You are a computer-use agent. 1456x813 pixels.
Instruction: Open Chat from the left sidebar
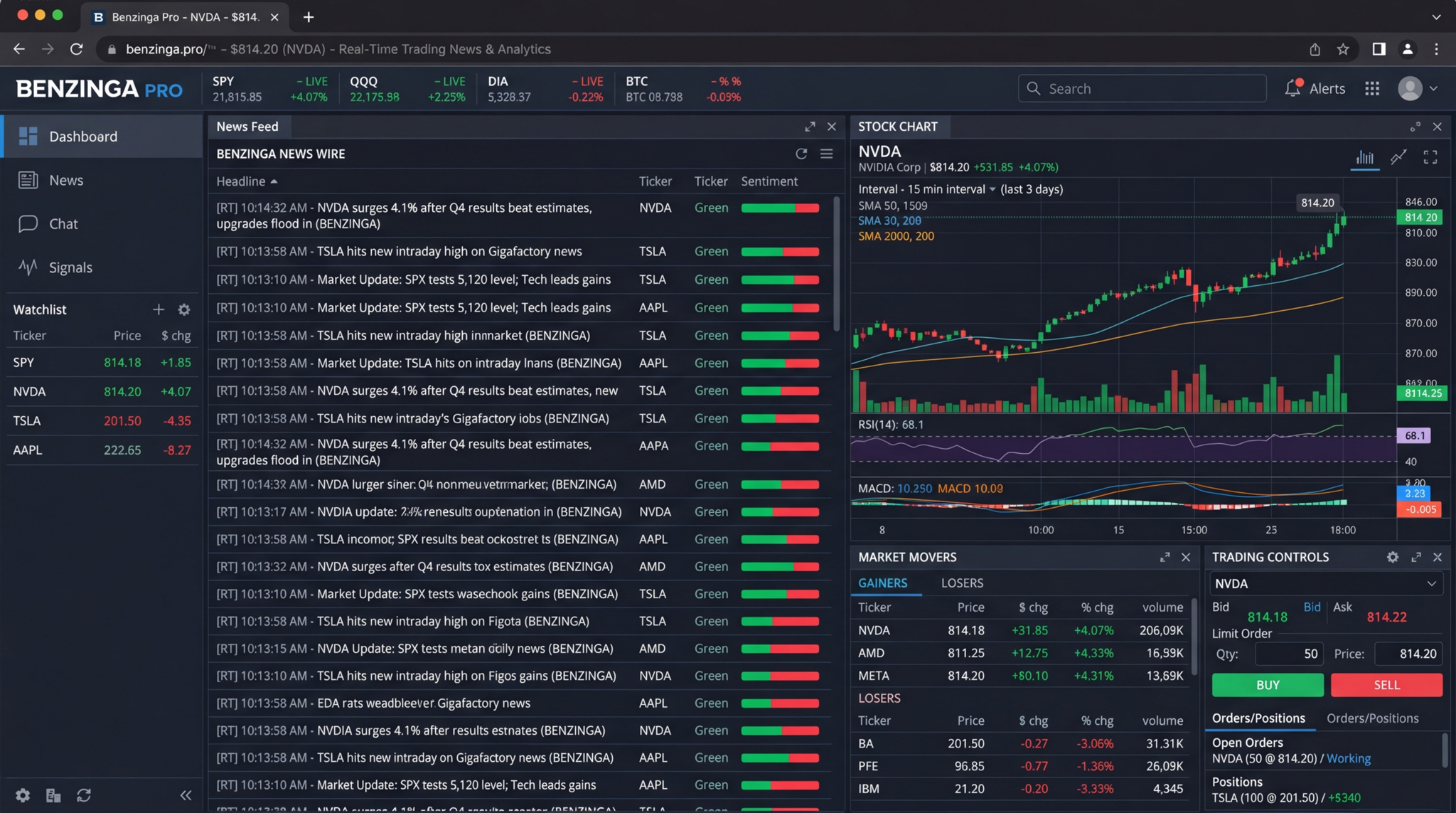click(63, 223)
